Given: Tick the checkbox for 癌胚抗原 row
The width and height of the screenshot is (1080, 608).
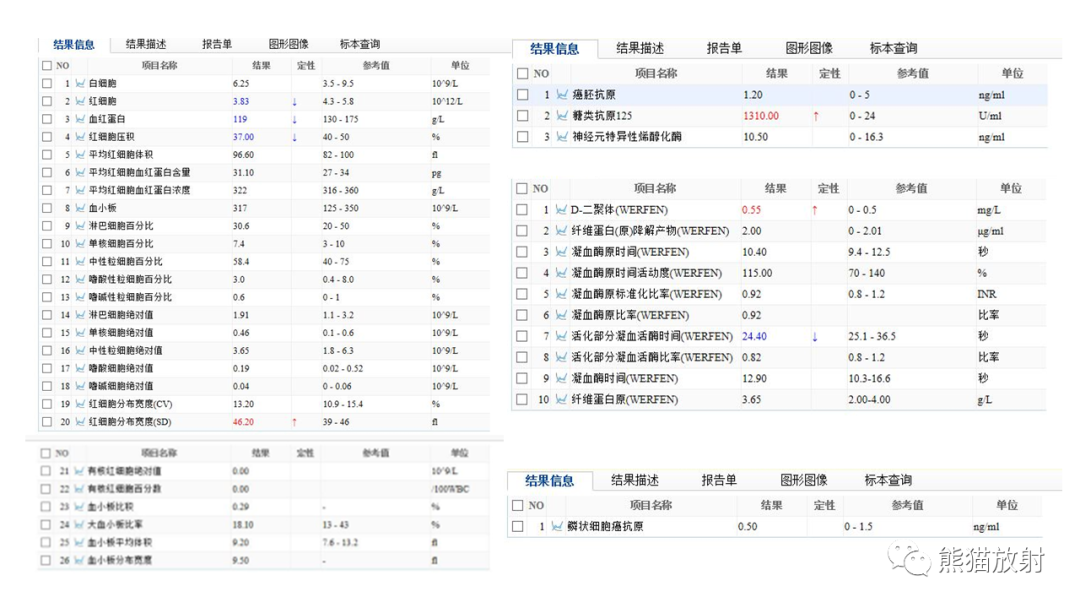Looking at the screenshot, I should point(523,95).
